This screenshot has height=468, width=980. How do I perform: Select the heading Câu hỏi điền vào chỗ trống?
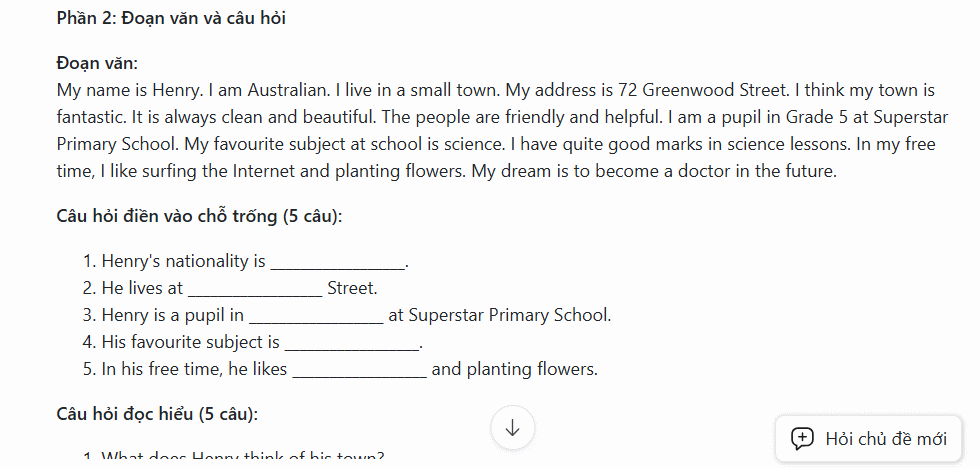coord(199,216)
